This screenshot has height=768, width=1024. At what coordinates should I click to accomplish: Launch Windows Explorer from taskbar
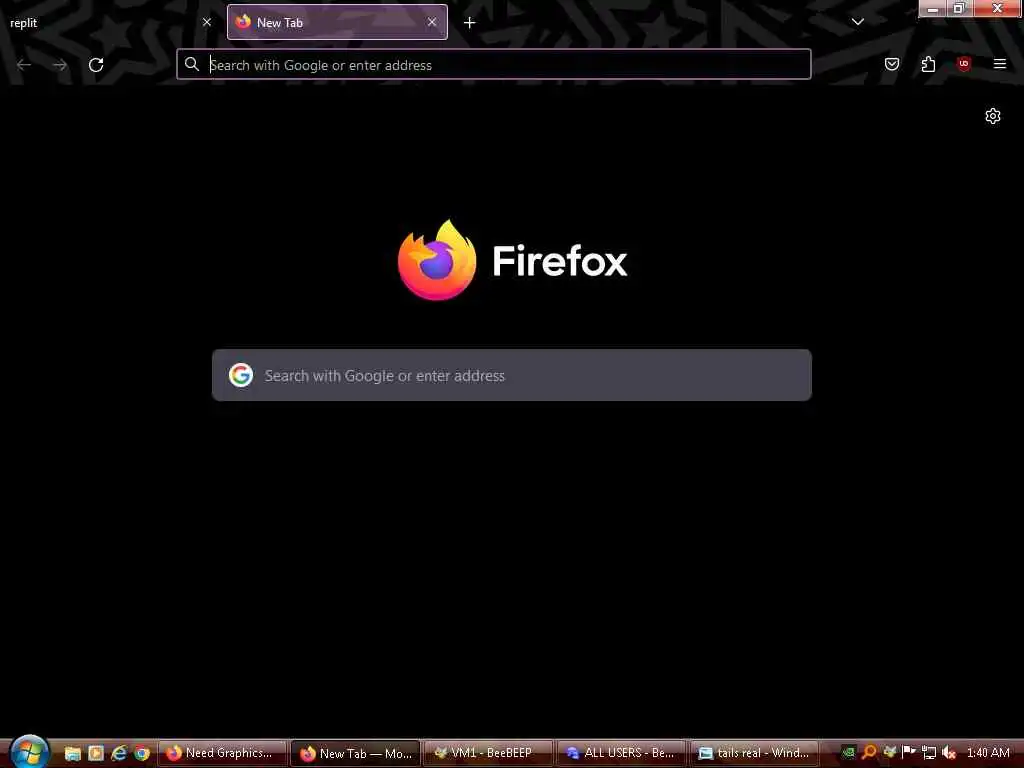[72, 754]
